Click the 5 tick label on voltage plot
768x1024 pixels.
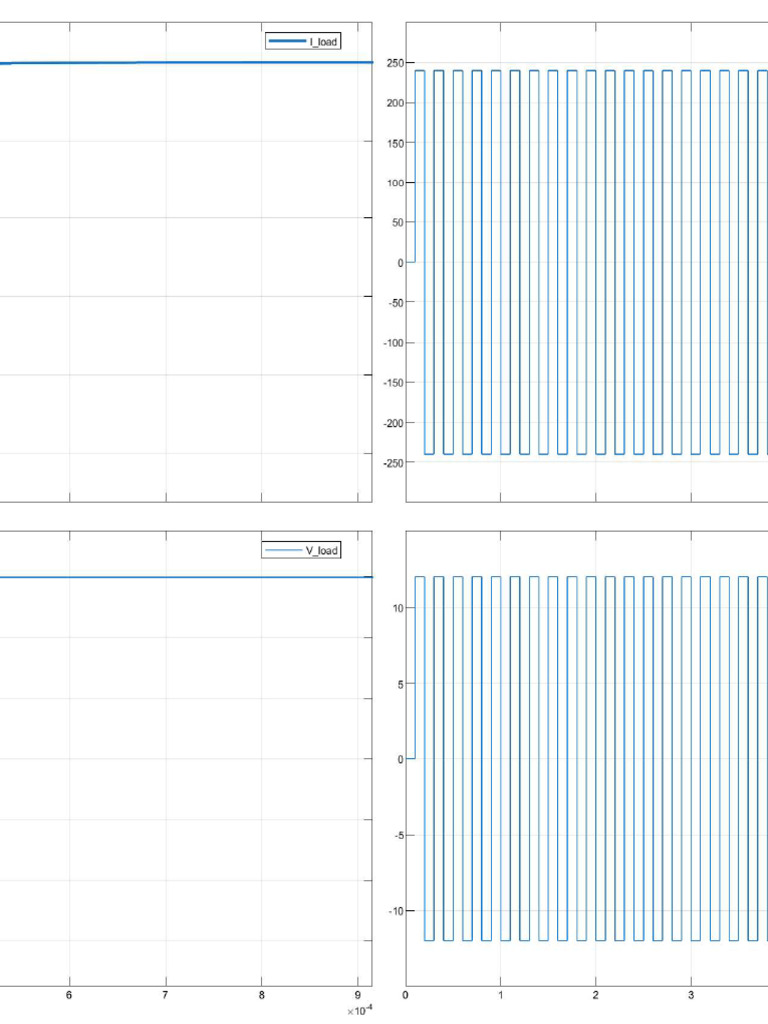pos(400,684)
